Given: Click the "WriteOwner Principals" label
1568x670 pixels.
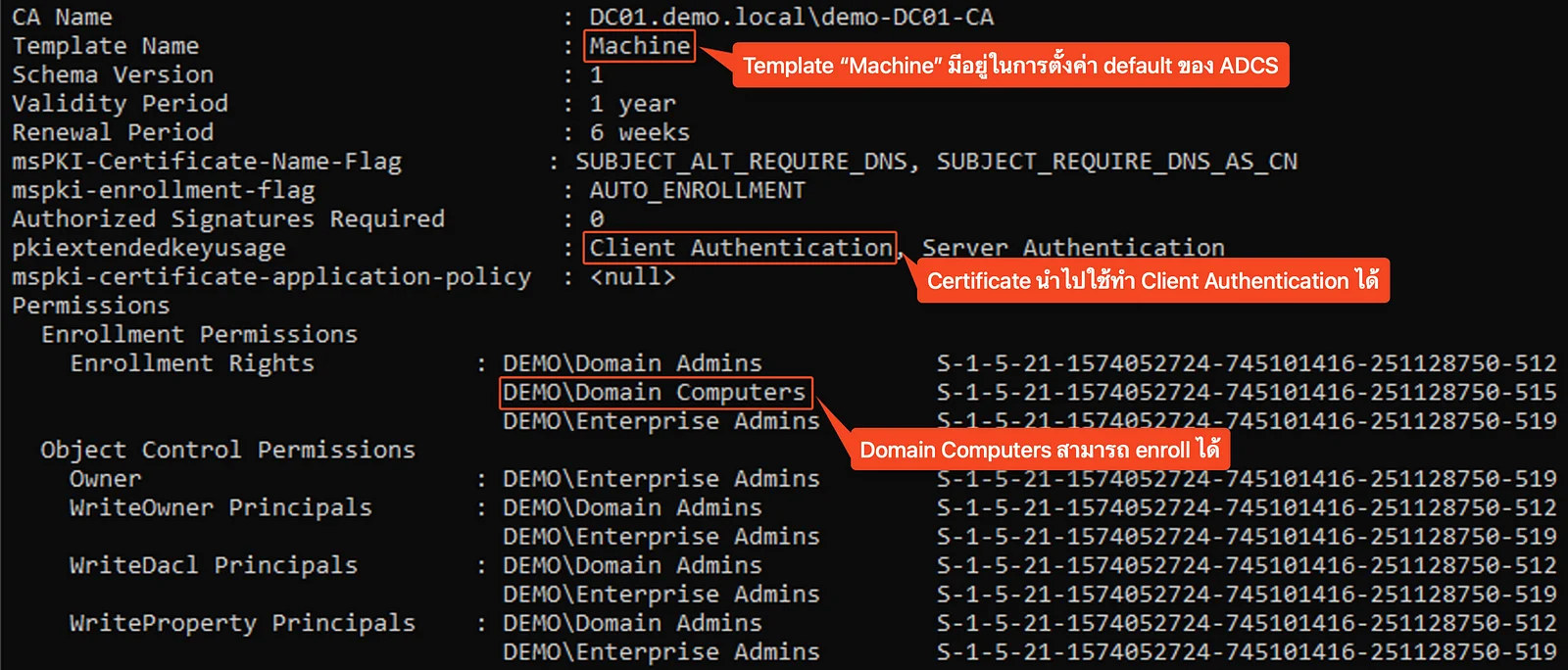Looking at the screenshot, I should (220, 507).
